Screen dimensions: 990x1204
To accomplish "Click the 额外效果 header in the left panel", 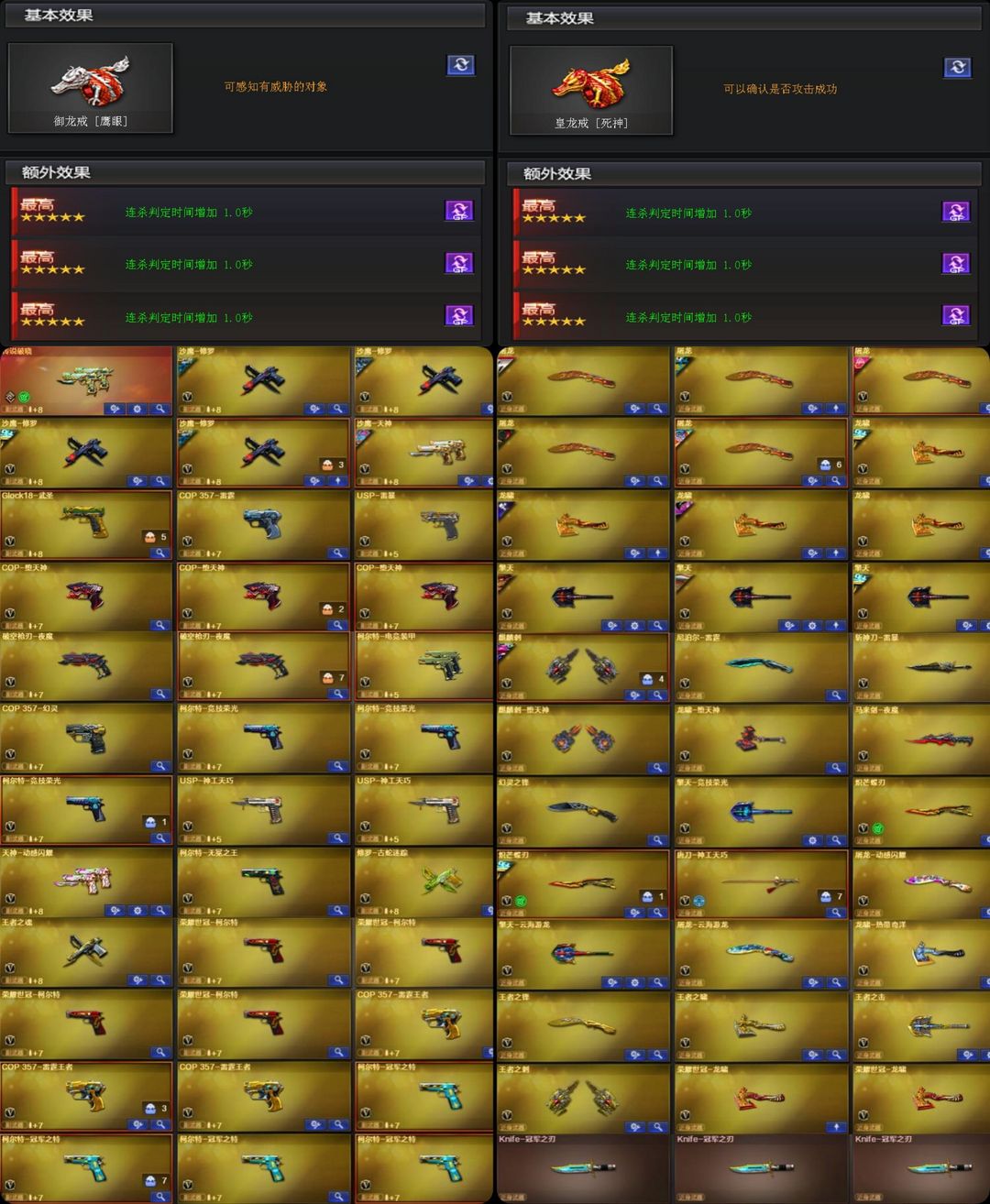I will (x=56, y=172).
